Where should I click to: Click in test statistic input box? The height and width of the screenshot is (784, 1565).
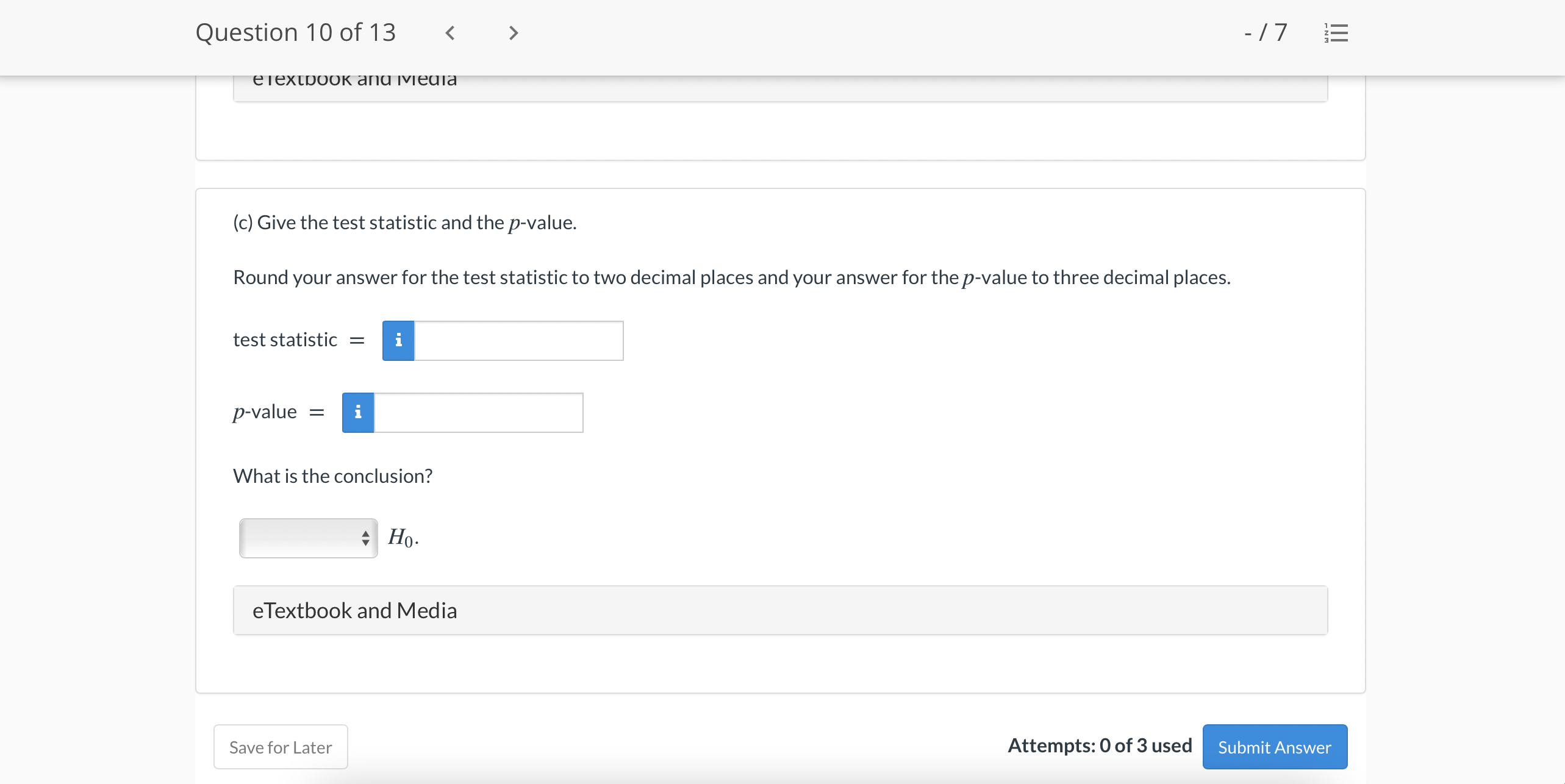point(518,340)
